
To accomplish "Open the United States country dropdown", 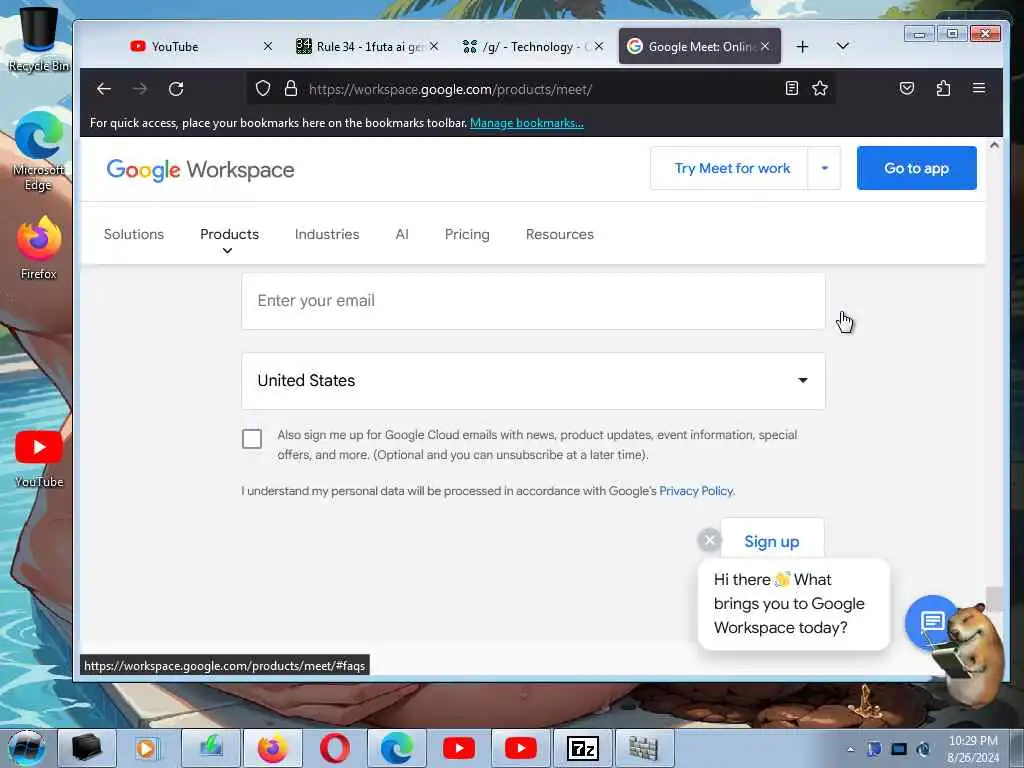I will [533, 381].
